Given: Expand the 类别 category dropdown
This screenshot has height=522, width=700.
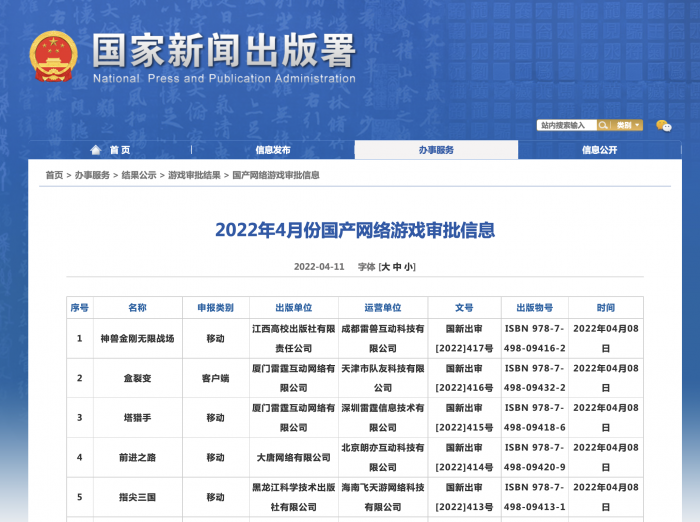Looking at the screenshot, I should 628,125.
